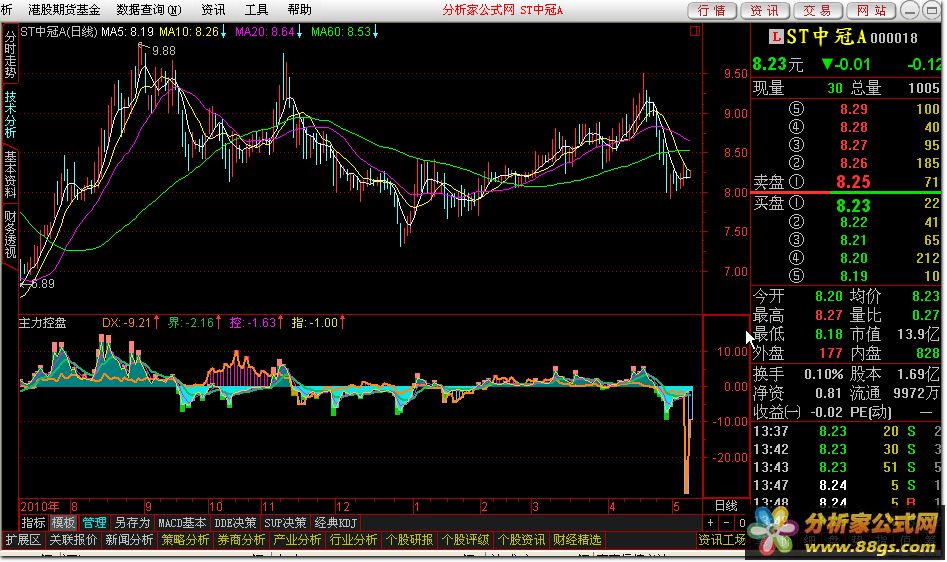Open 行业分析 tab
Image resolution: width=947 pixels, height=562 pixels.
(353, 540)
